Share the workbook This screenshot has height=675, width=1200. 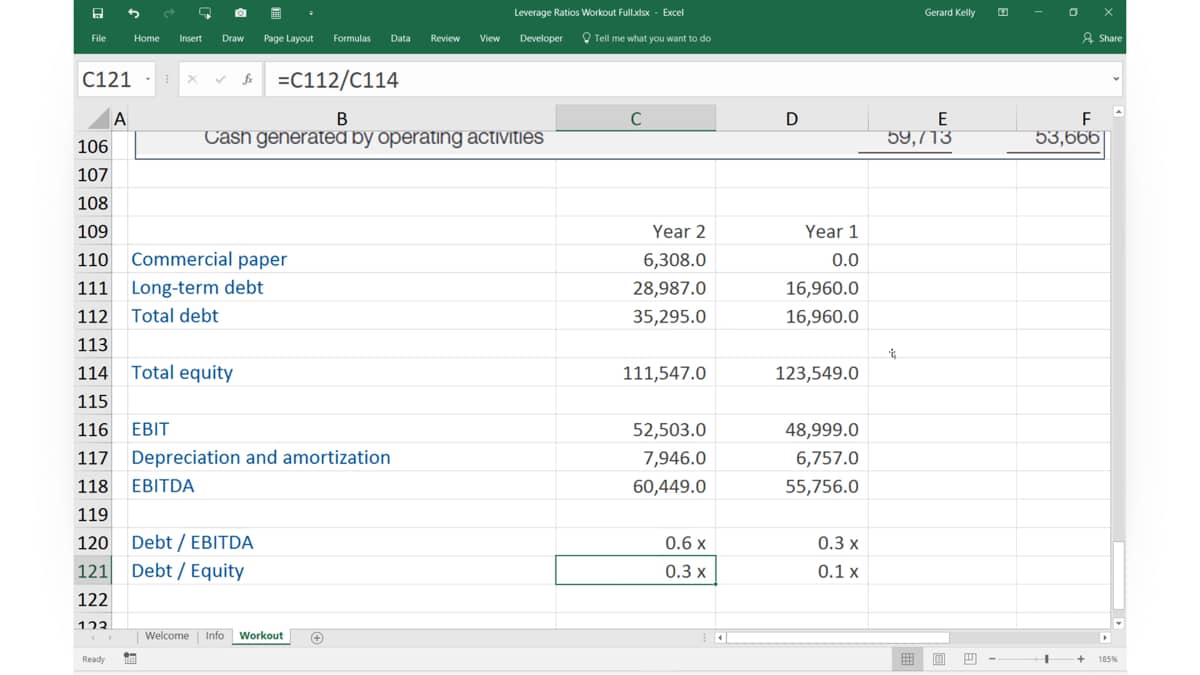[x=1103, y=38]
